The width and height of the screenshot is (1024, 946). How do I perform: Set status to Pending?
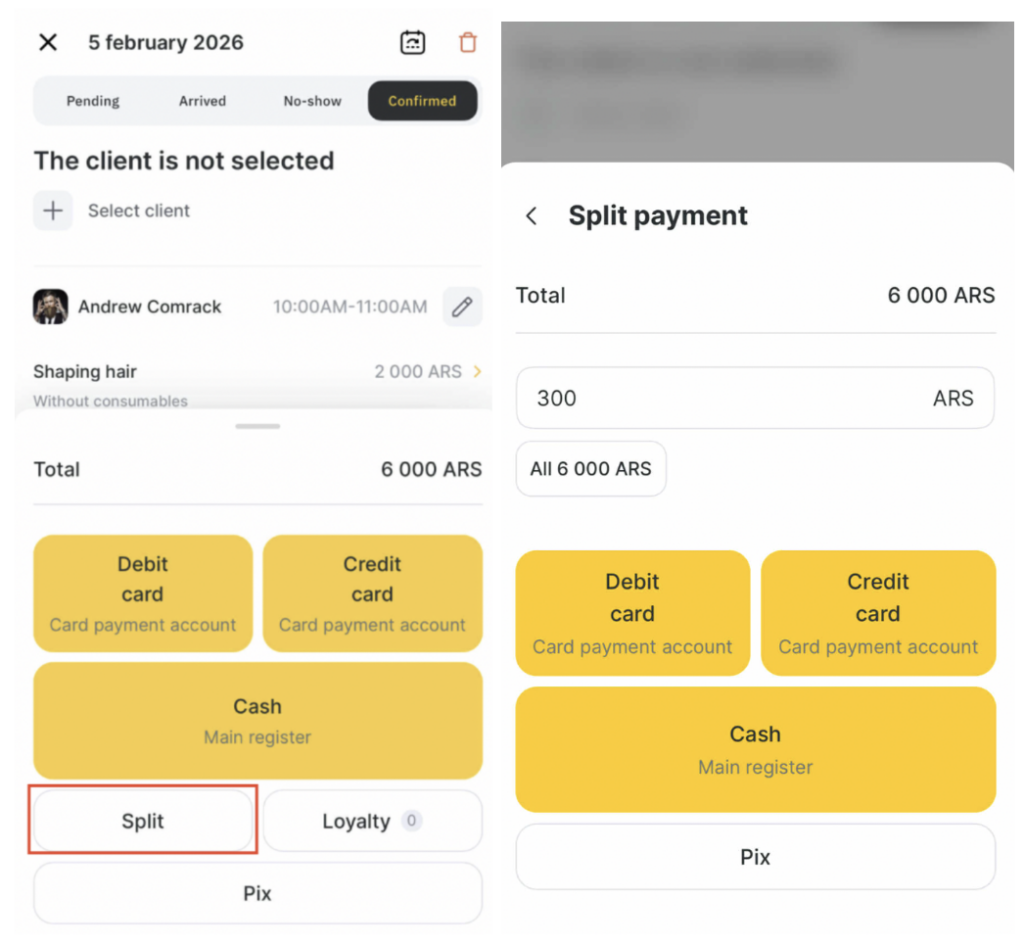[93, 101]
